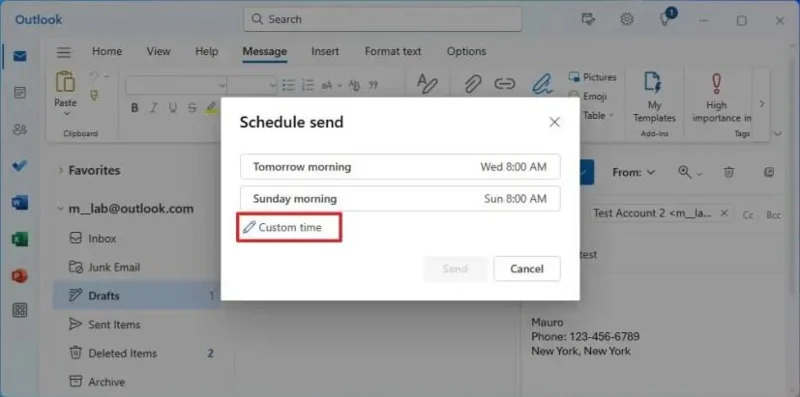
Task: Open the Junk Email folder
Action: click(138, 267)
